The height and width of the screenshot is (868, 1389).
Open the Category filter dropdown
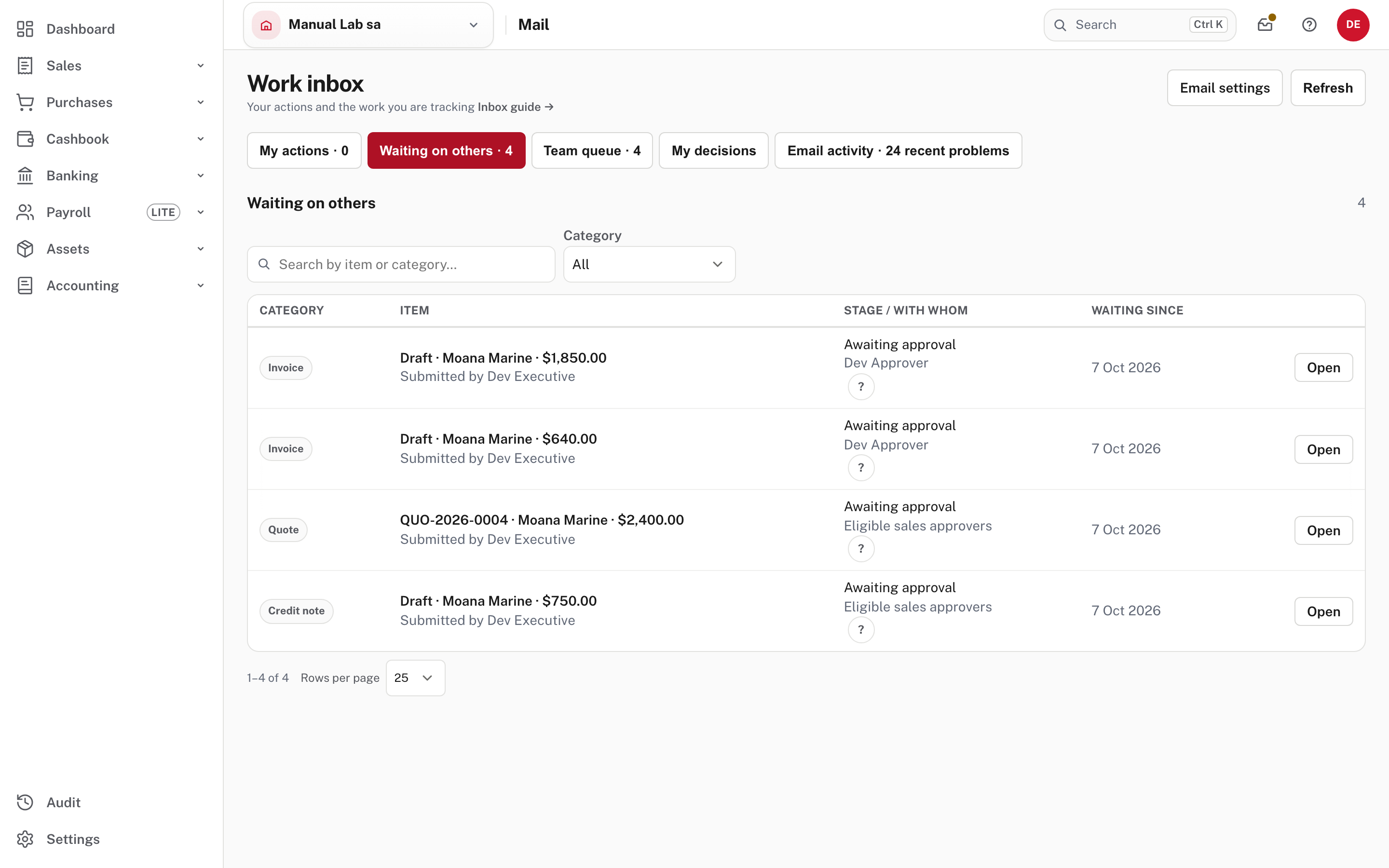point(649,264)
